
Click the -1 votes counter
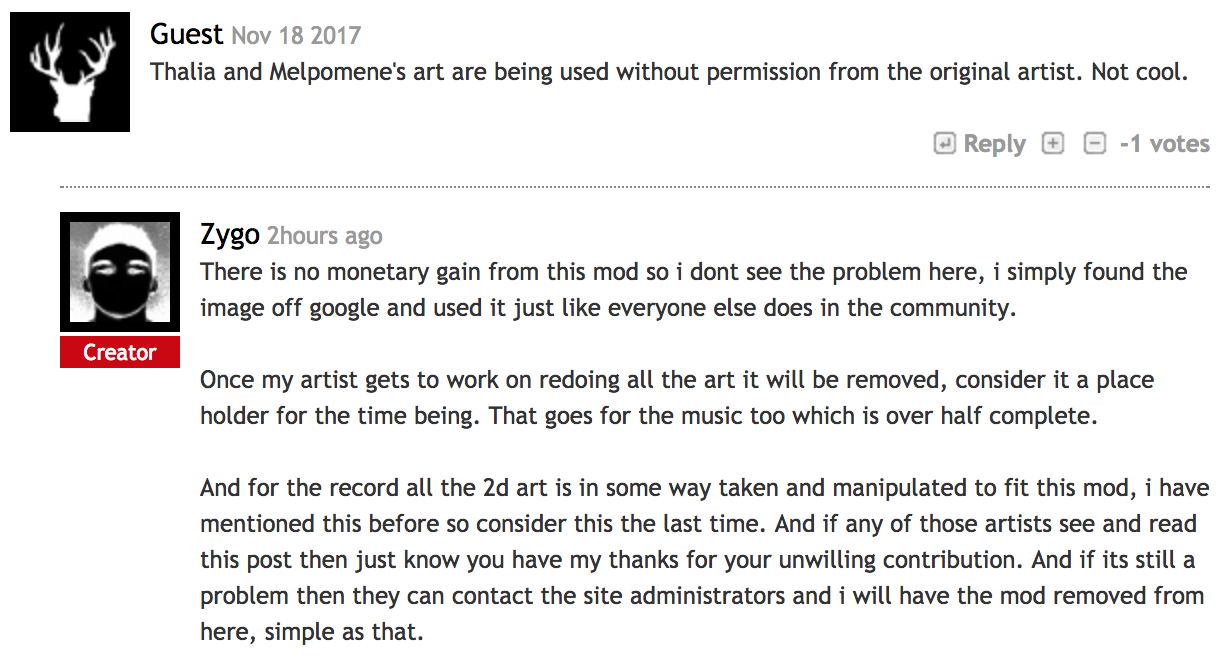(x=1164, y=144)
